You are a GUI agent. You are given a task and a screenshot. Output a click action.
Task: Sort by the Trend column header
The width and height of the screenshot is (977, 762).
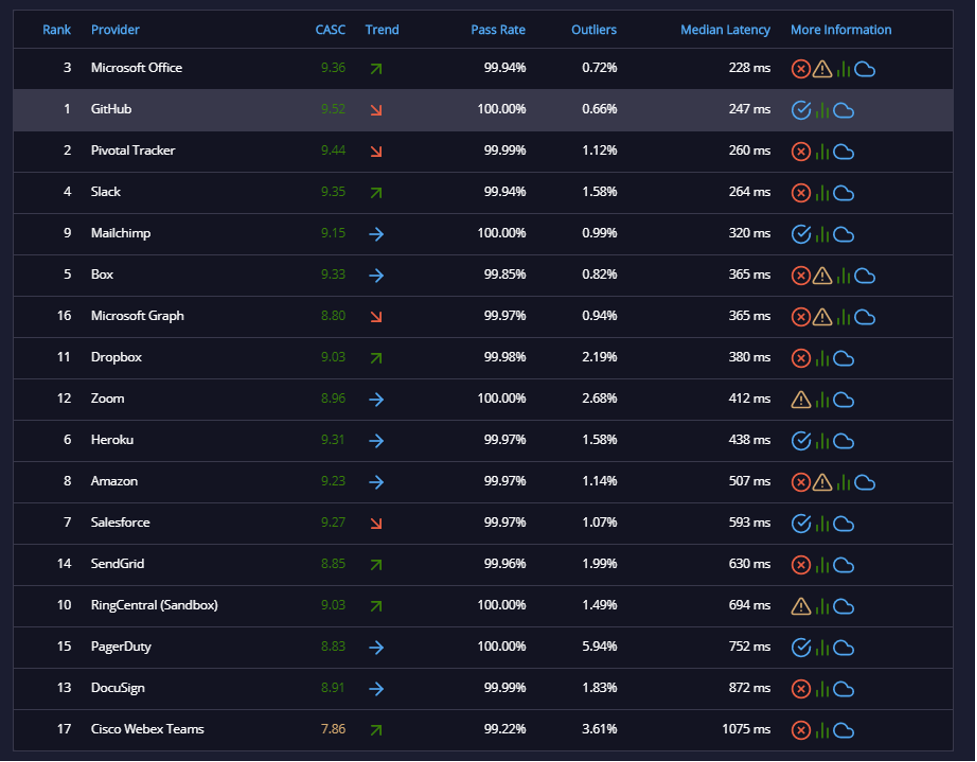click(x=382, y=30)
